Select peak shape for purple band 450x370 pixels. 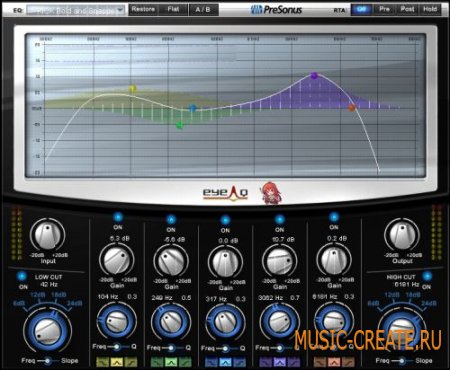point(280,362)
